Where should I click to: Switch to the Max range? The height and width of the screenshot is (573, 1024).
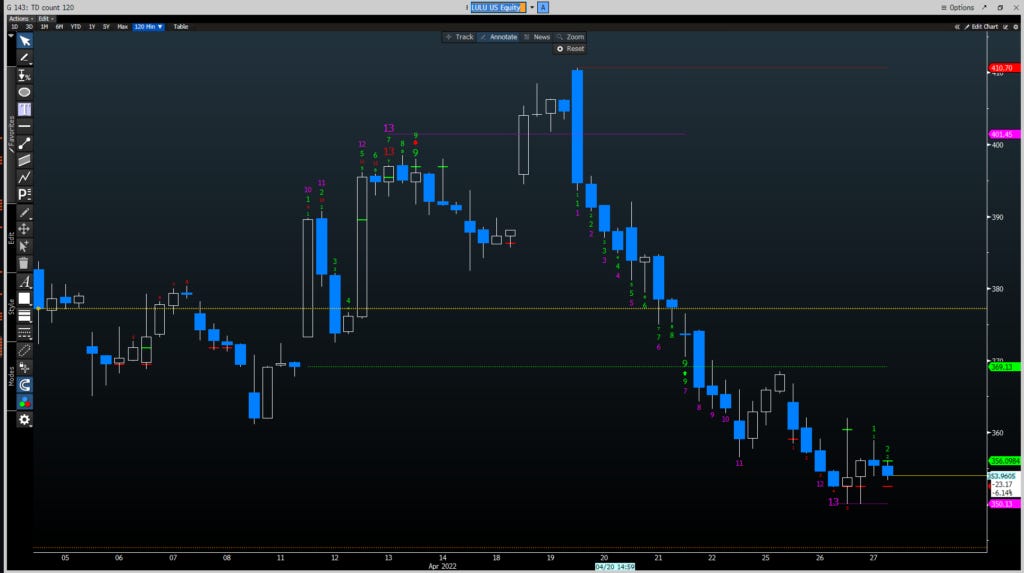click(122, 27)
